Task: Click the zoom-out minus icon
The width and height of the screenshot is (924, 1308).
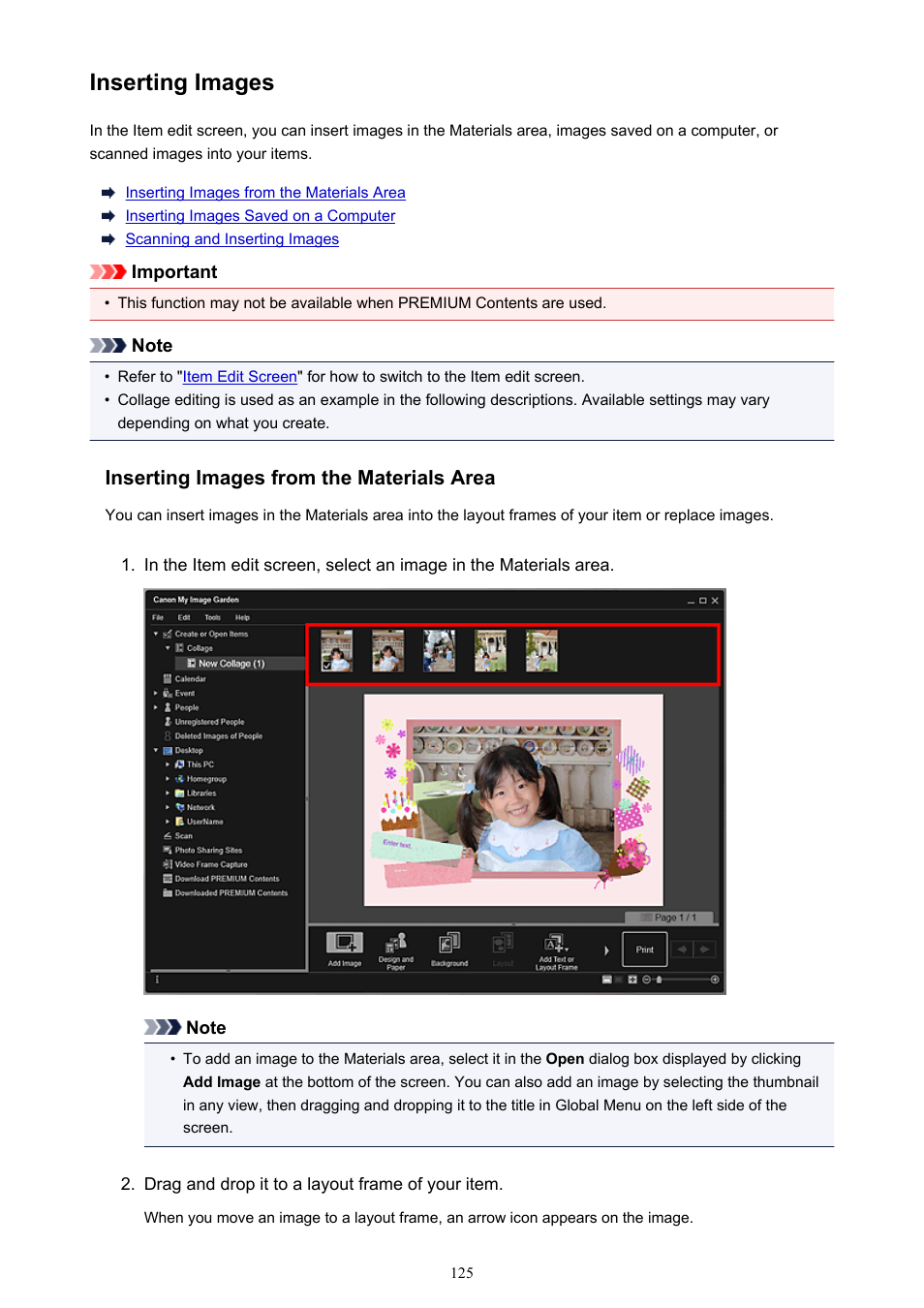Action: 646,980
